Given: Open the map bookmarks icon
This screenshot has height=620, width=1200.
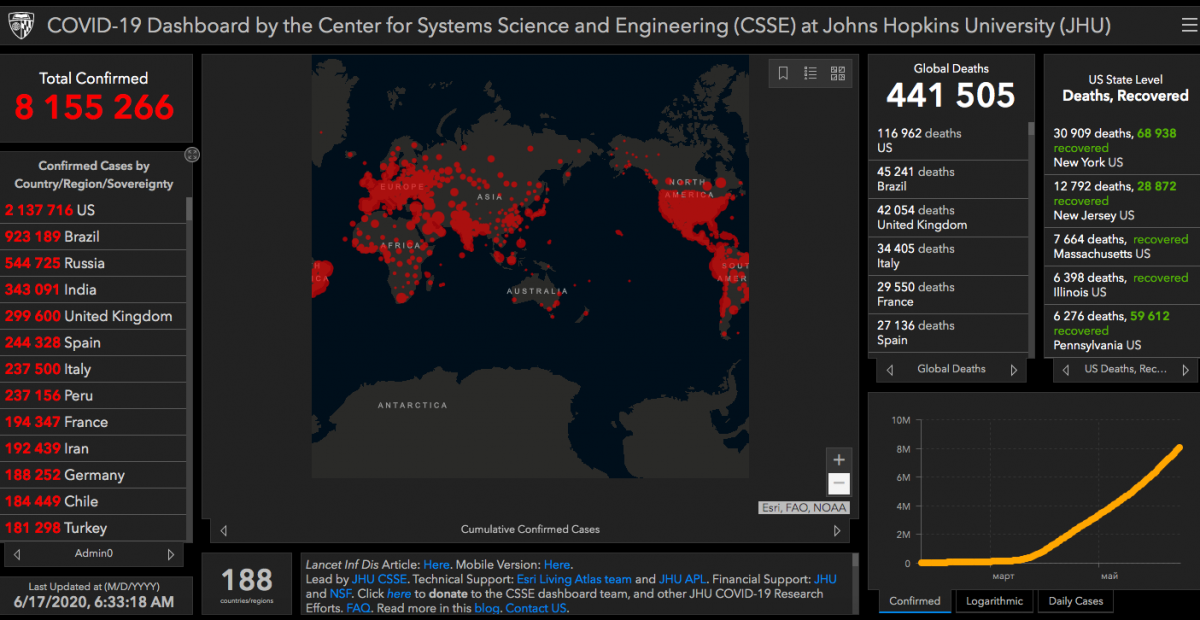Looking at the screenshot, I should (783, 73).
